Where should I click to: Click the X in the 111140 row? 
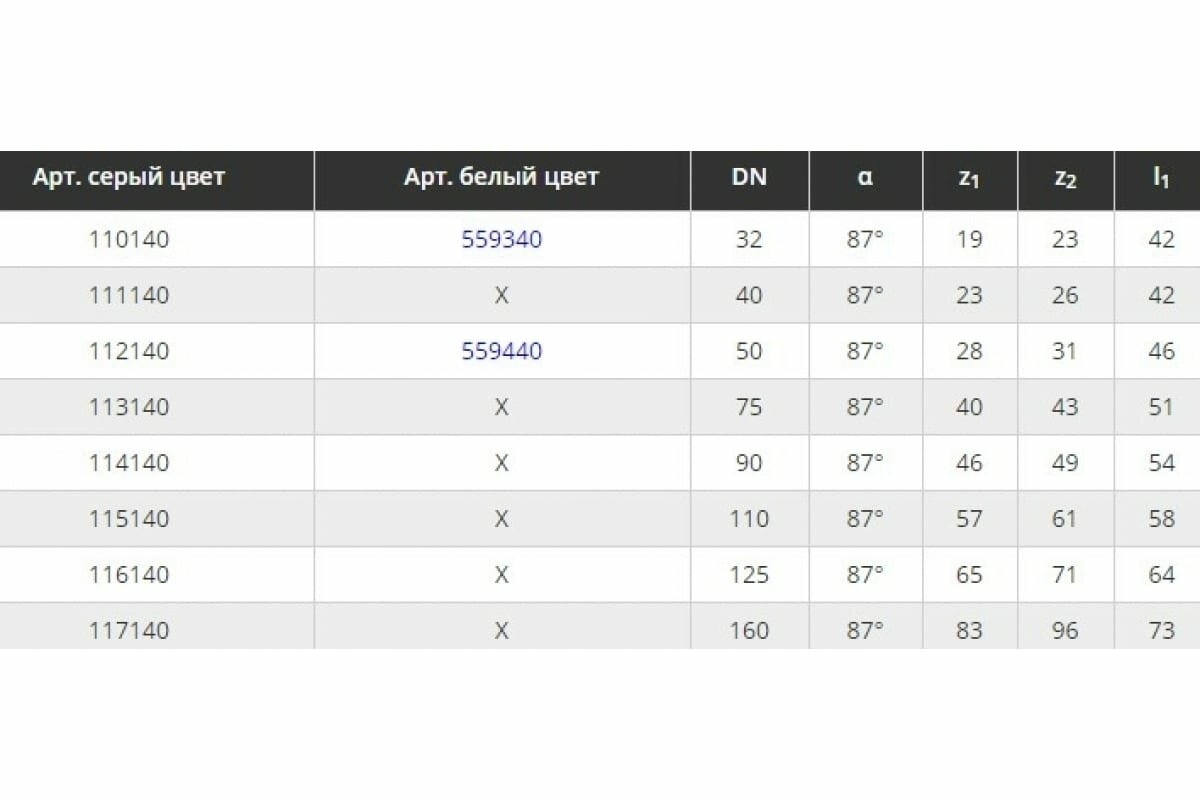point(502,296)
